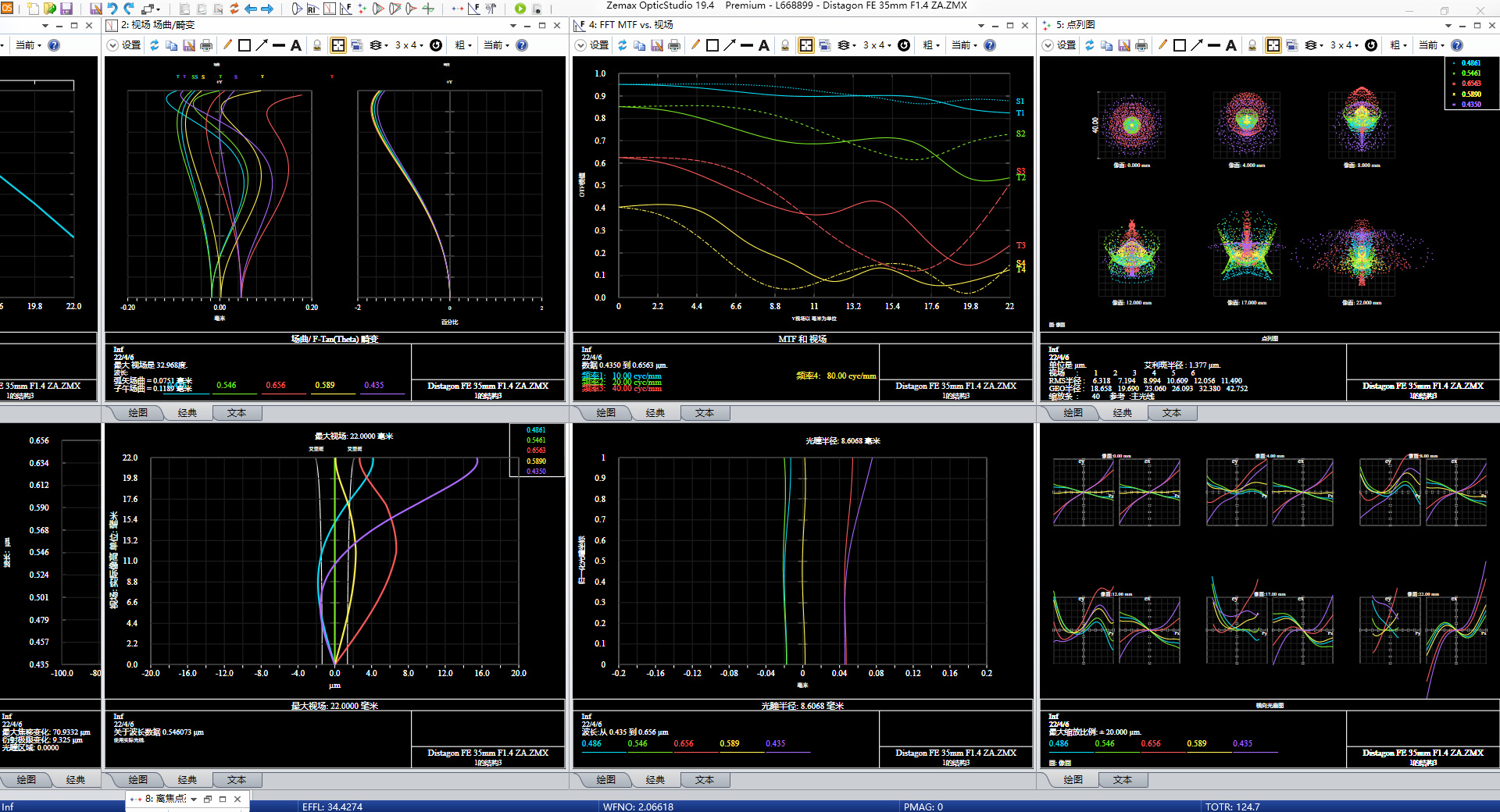Print the field curvature/distortion window
This screenshot has width=1500, height=812.
click(206, 45)
